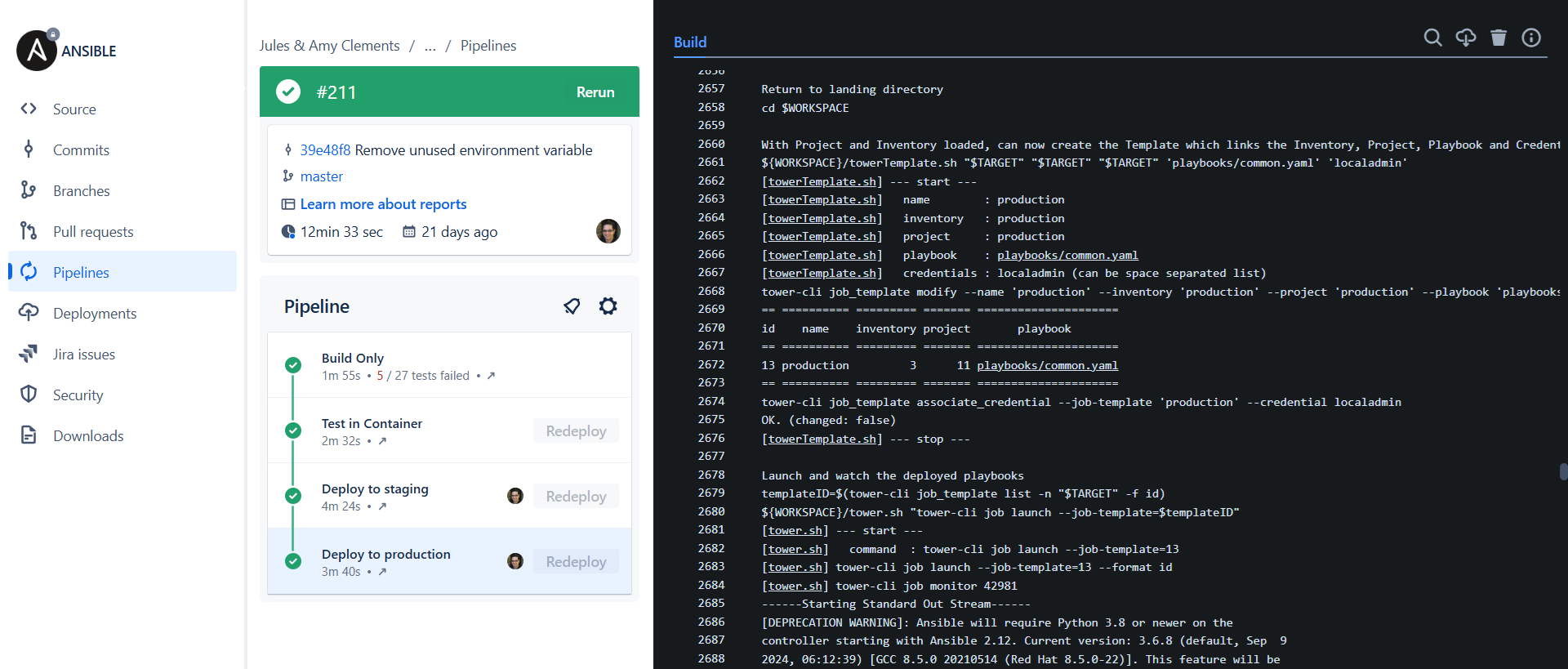1568x669 pixels.
Task: Open Deploy to production external arrow
Action: pyautogui.click(x=382, y=572)
